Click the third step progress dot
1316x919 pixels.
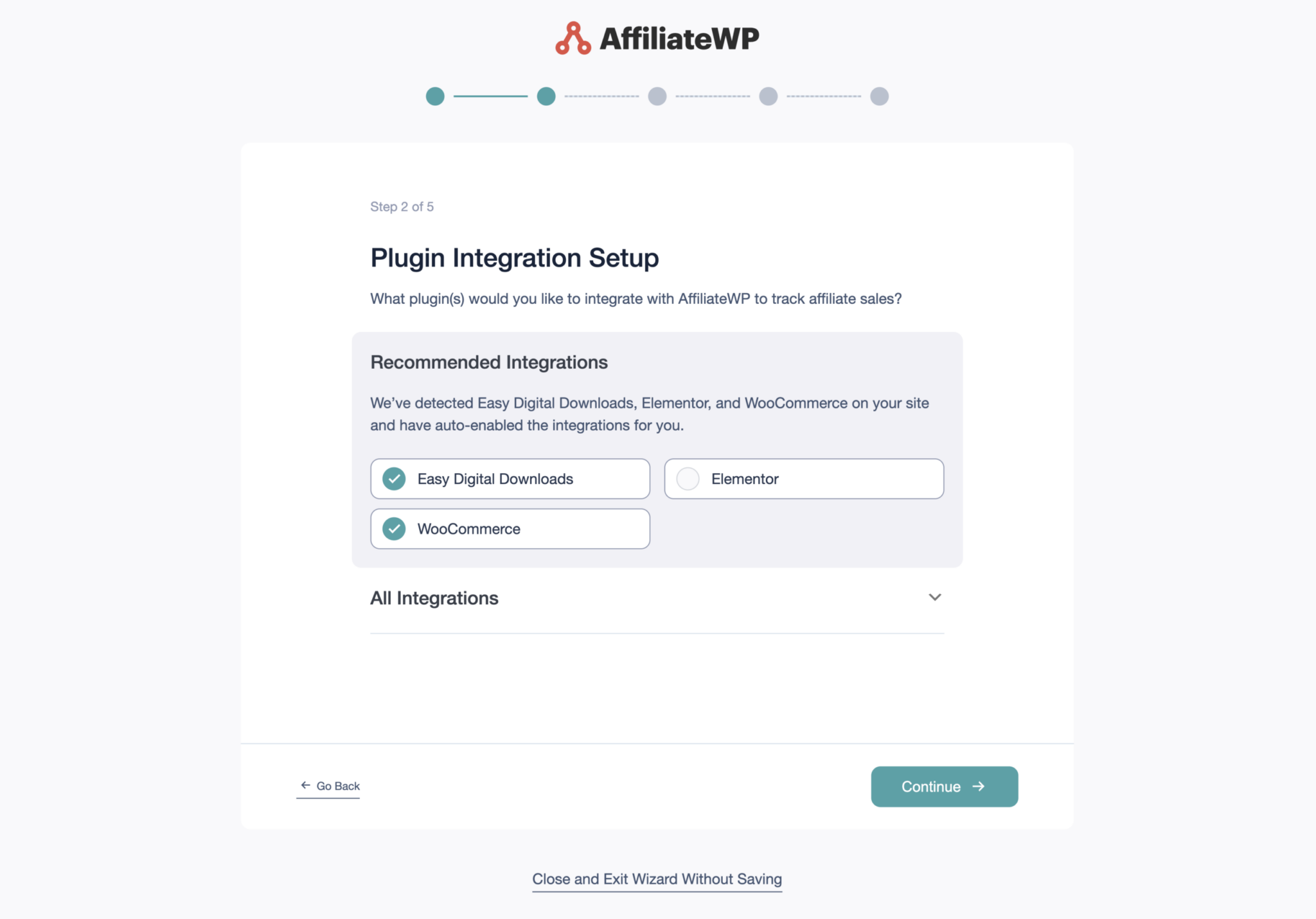(x=658, y=96)
